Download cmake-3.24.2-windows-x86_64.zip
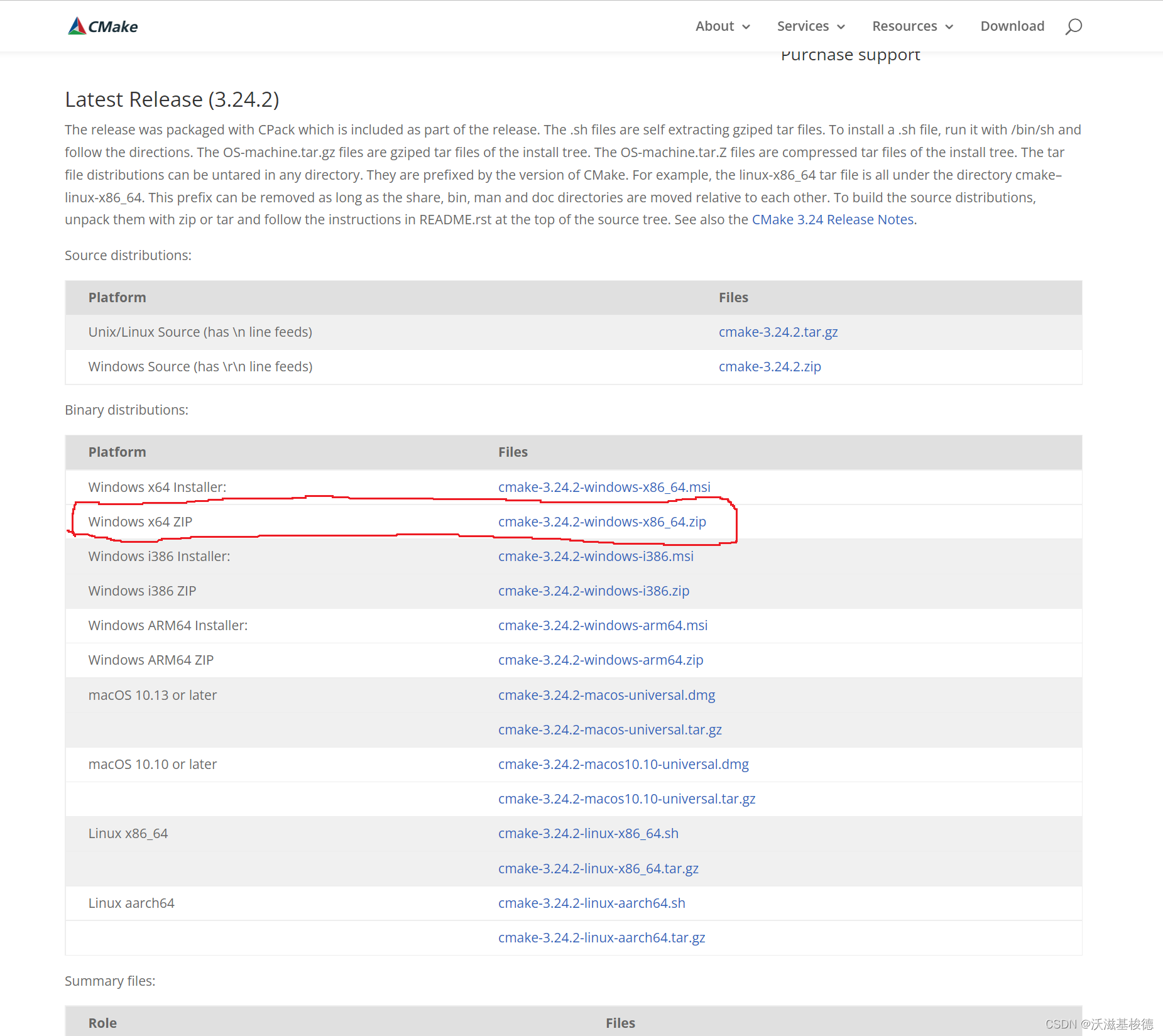The width and height of the screenshot is (1163, 1036). tap(602, 522)
